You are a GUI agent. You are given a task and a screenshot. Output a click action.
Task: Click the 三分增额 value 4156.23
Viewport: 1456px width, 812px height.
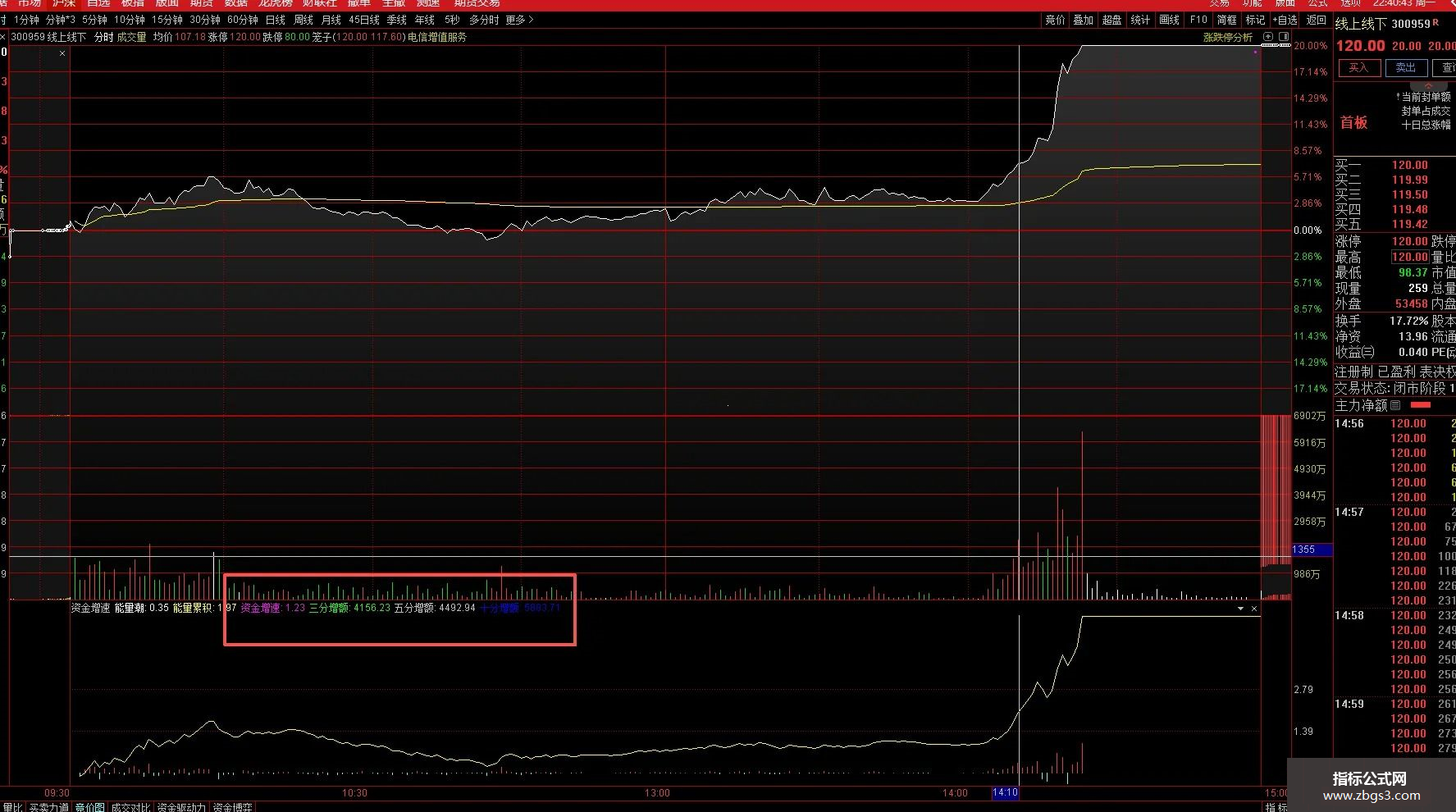point(372,608)
